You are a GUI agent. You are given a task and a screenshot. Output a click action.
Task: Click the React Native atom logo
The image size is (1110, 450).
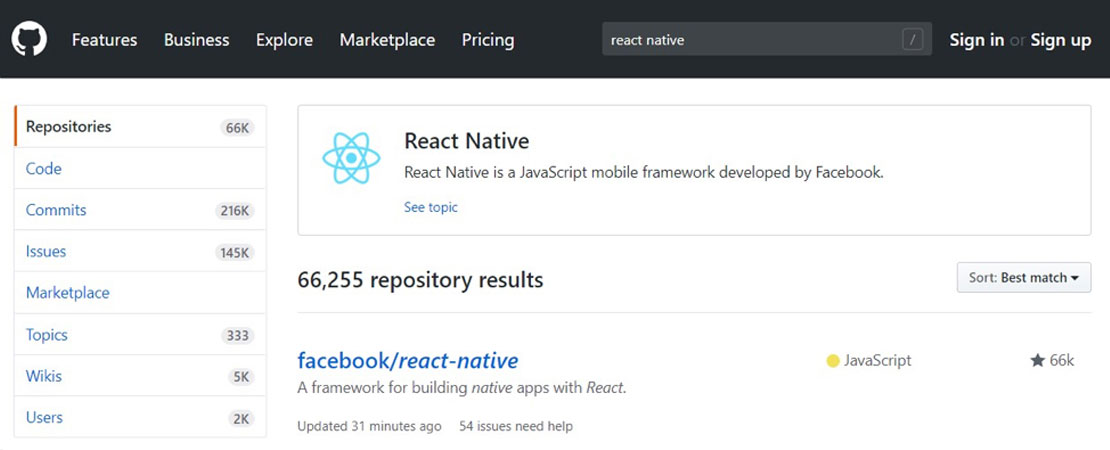[351, 158]
